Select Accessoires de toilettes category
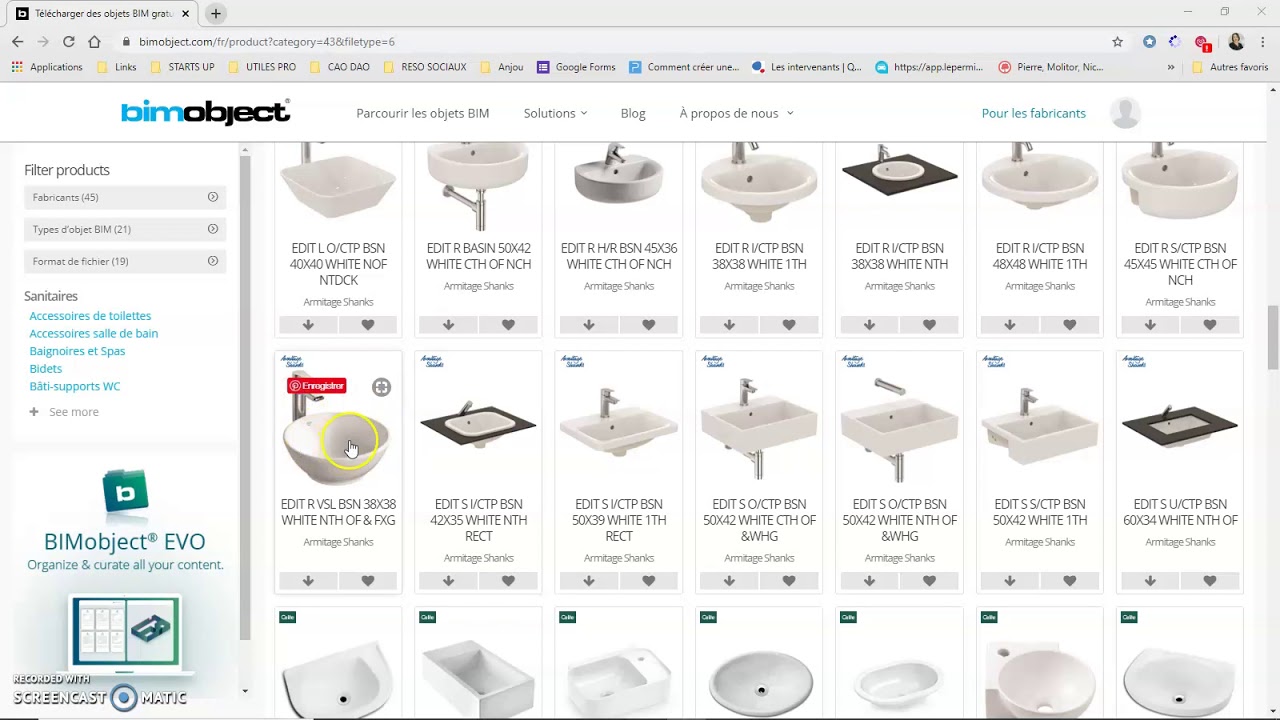Viewport: 1280px width, 720px height. 90,316
